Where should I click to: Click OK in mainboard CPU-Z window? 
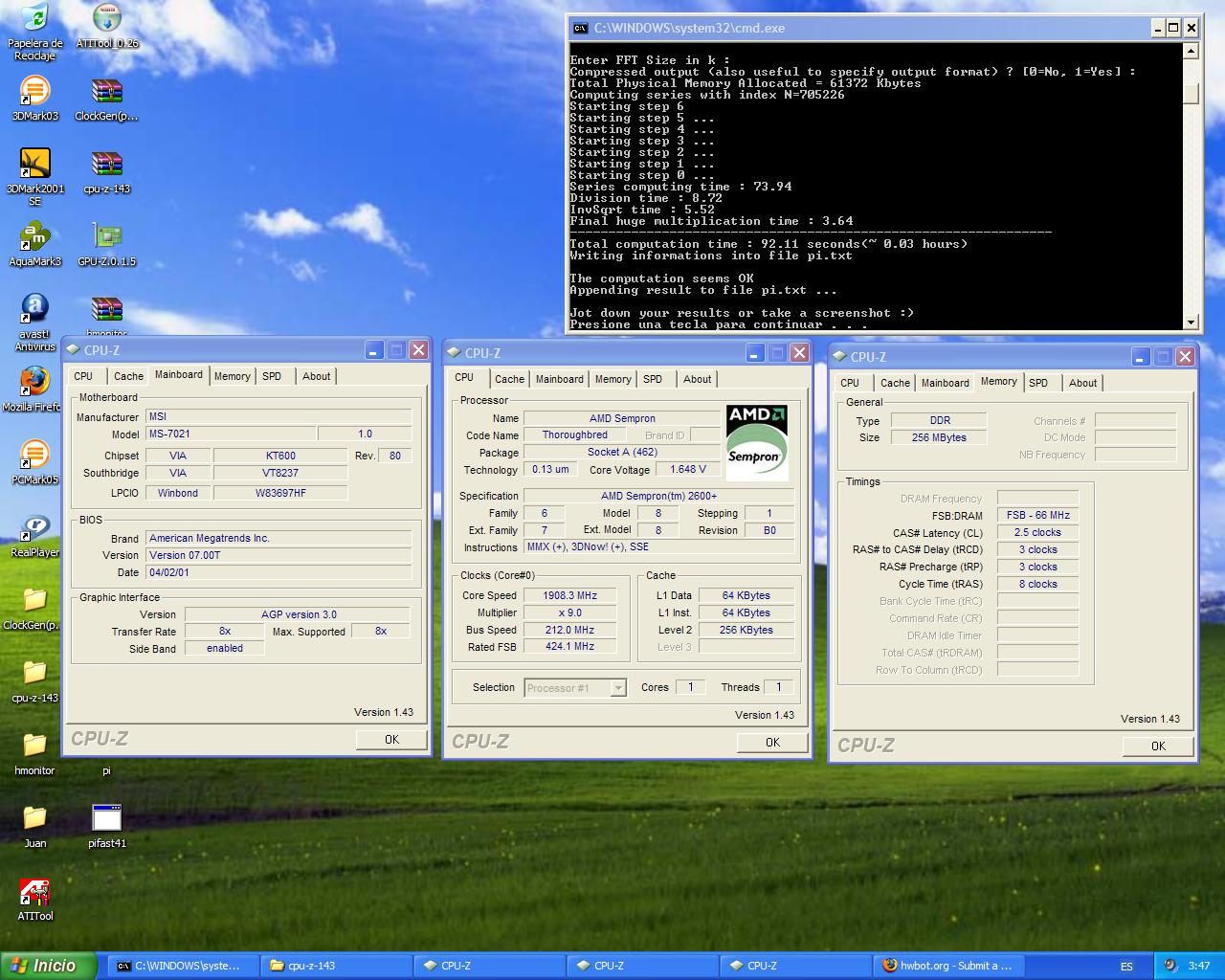coord(391,739)
